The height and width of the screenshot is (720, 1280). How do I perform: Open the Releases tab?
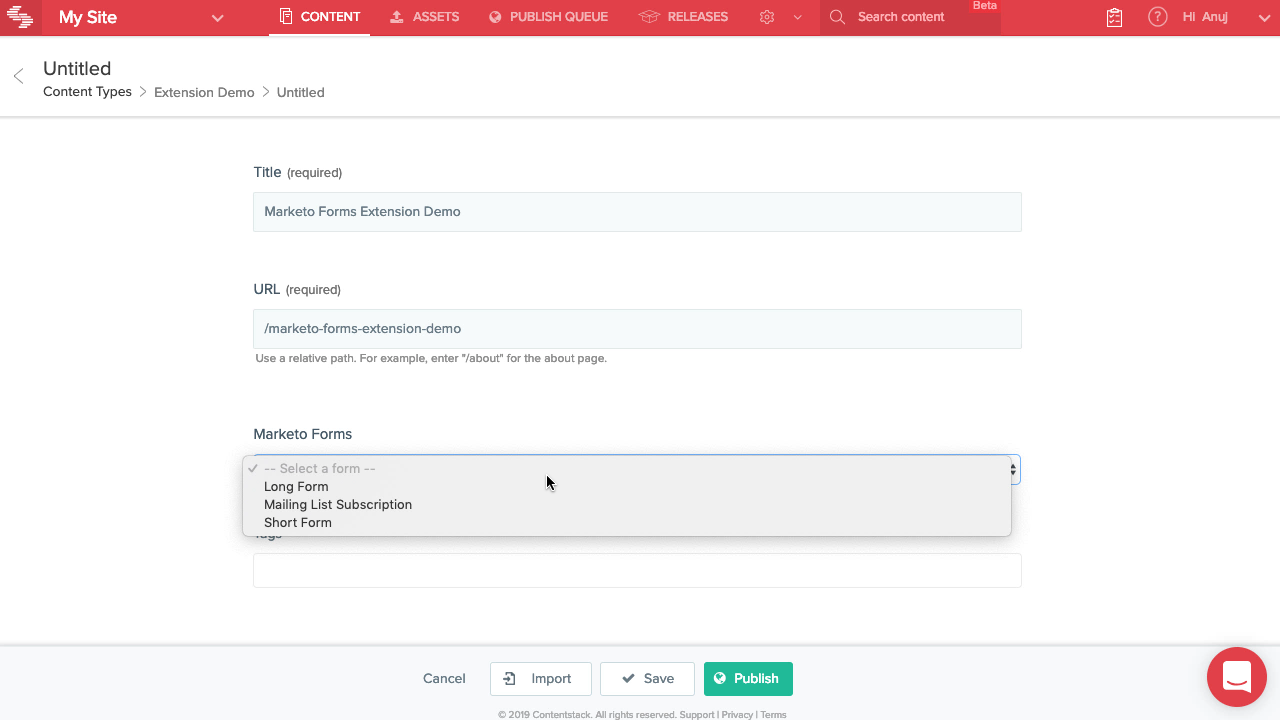pyautogui.click(x=683, y=17)
